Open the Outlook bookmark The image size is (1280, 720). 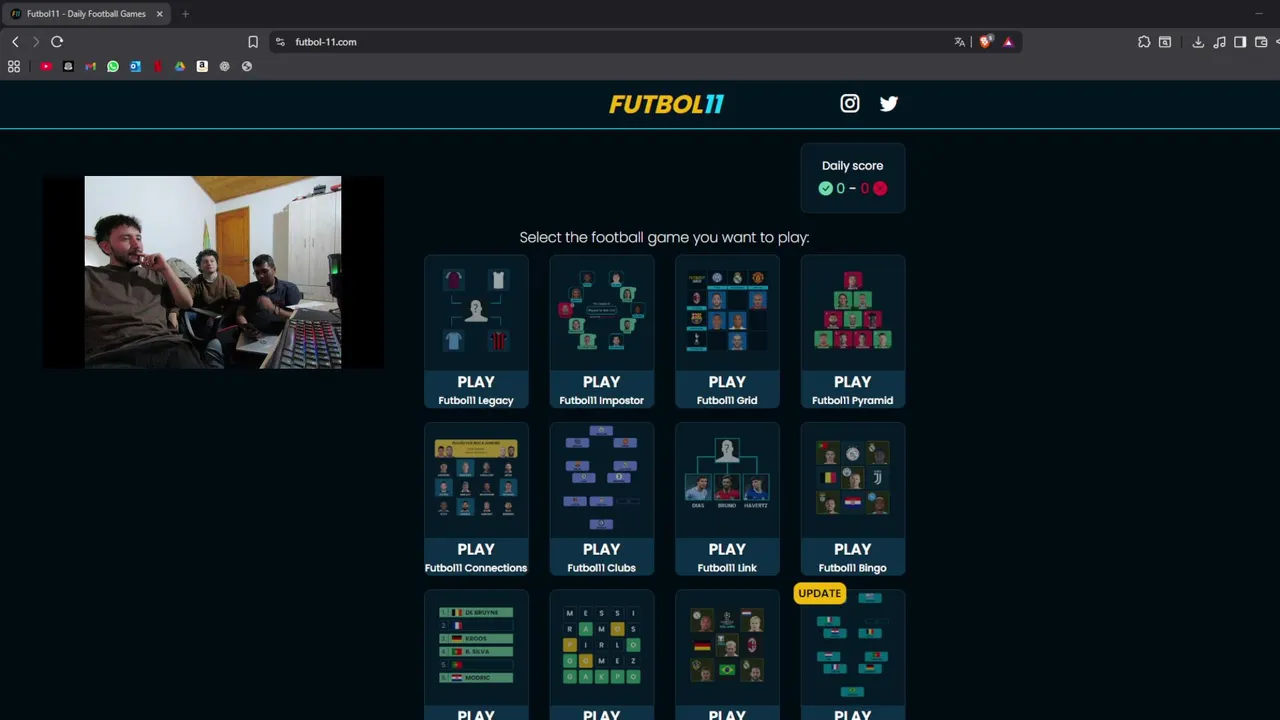coord(135,66)
